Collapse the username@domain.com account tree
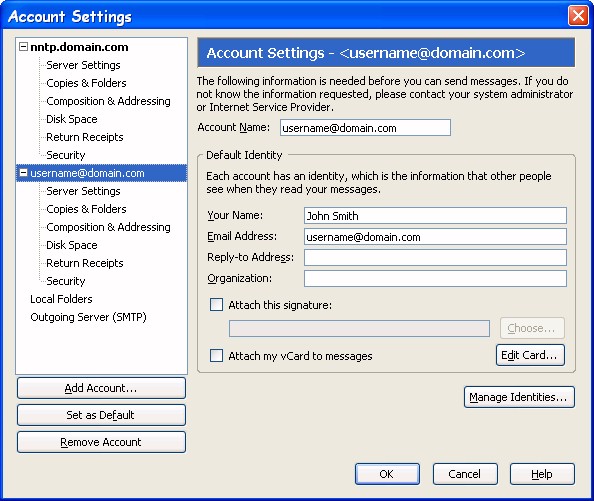594x501 pixels. pos(23,173)
